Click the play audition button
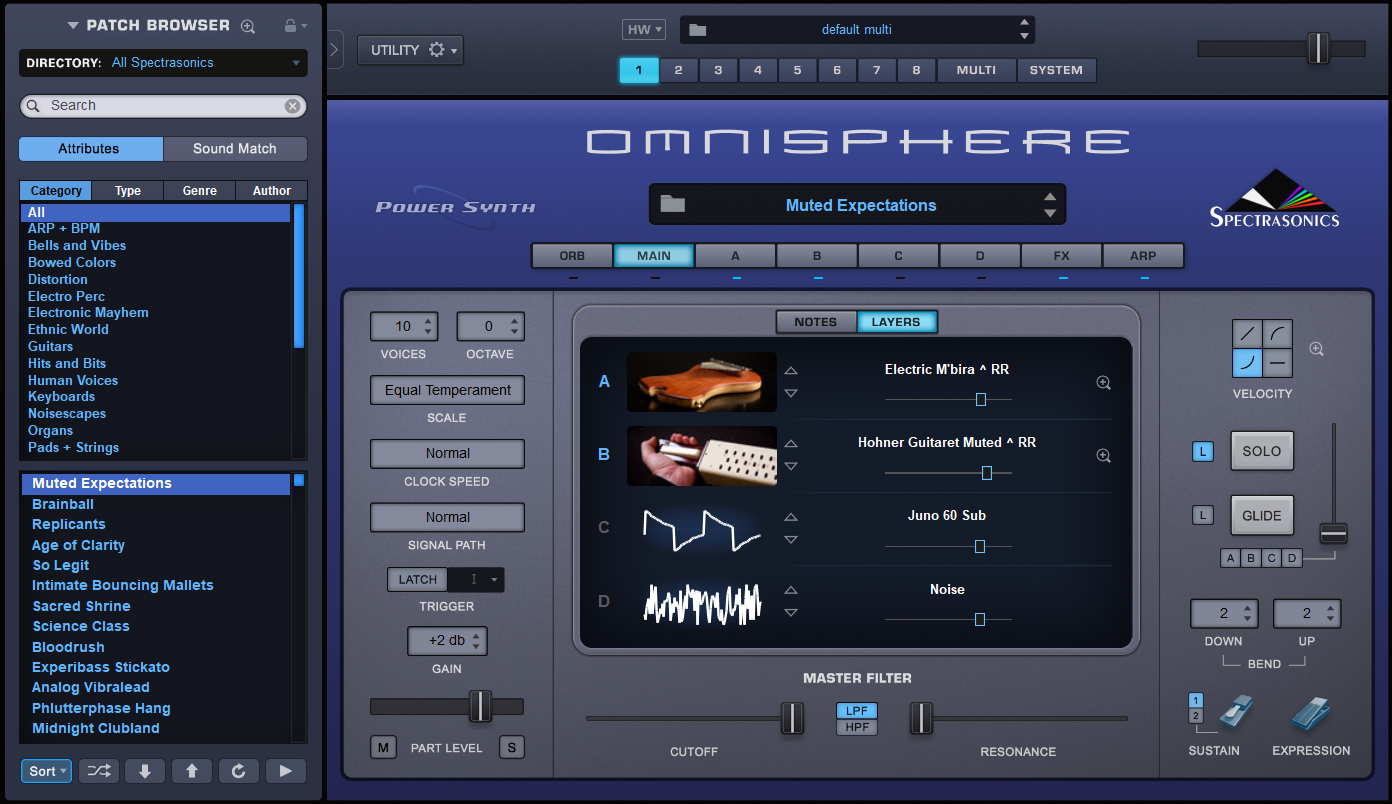Image resolution: width=1392 pixels, height=804 pixels. click(286, 771)
